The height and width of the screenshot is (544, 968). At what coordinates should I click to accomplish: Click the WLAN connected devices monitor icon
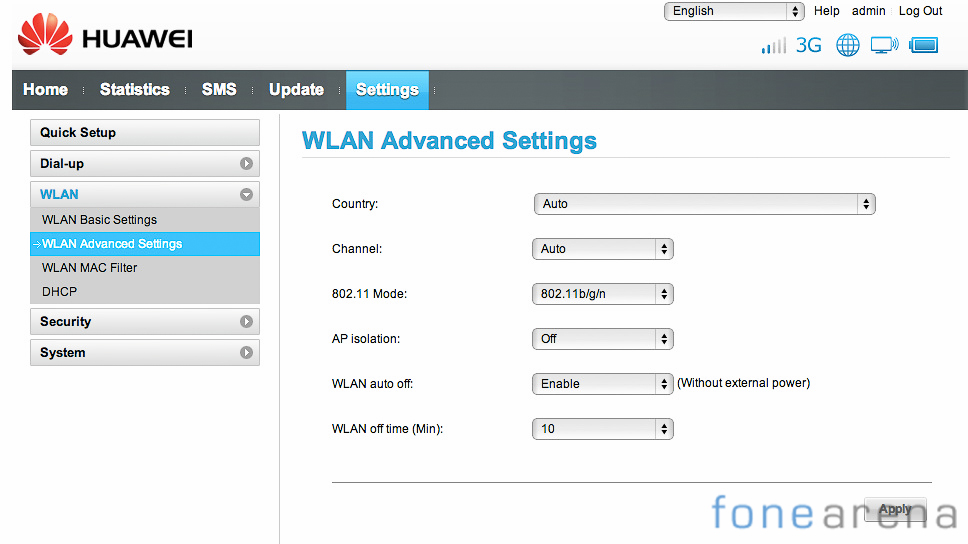click(885, 45)
